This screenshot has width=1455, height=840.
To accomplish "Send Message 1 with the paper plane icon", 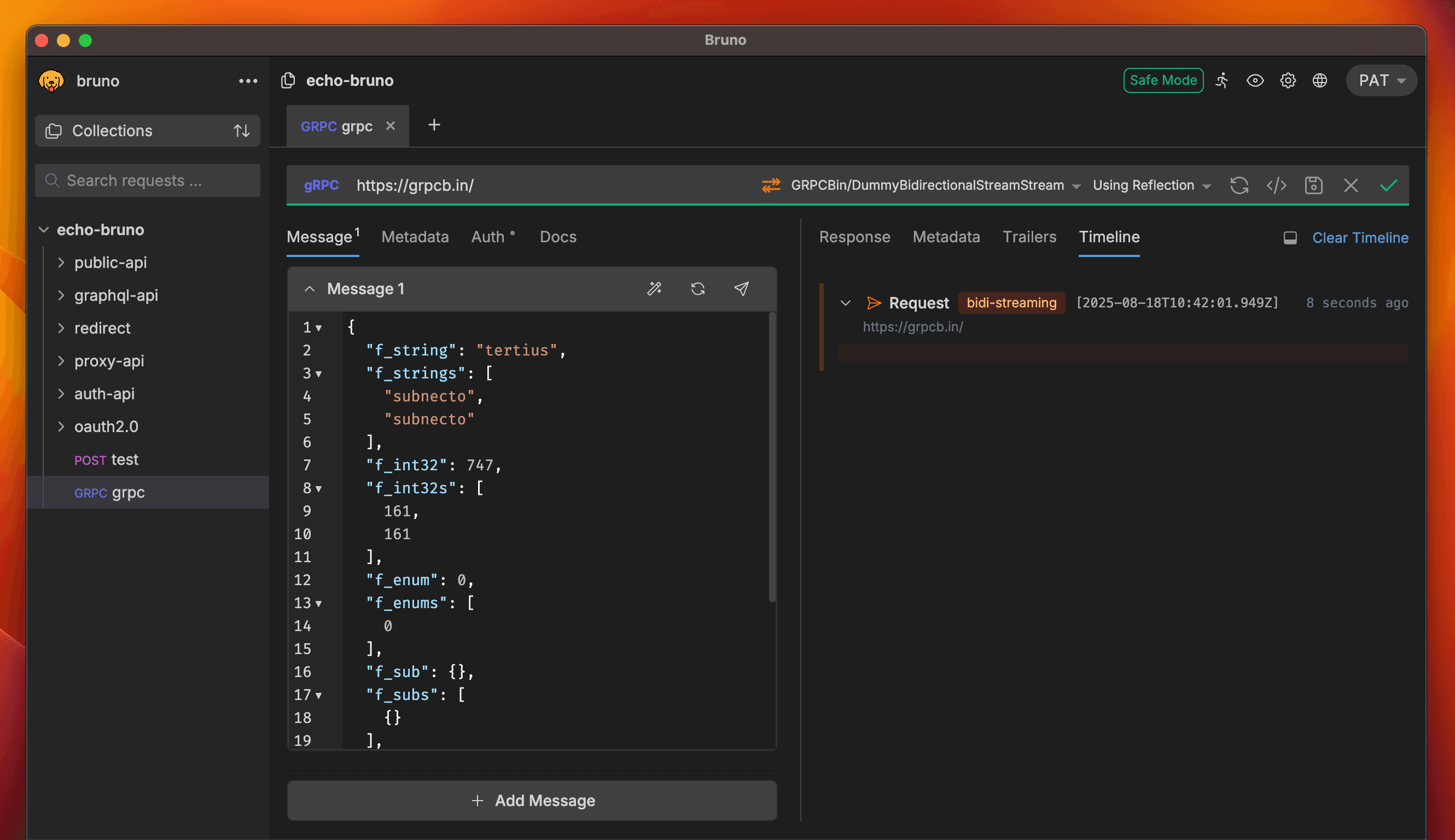I will [741, 288].
